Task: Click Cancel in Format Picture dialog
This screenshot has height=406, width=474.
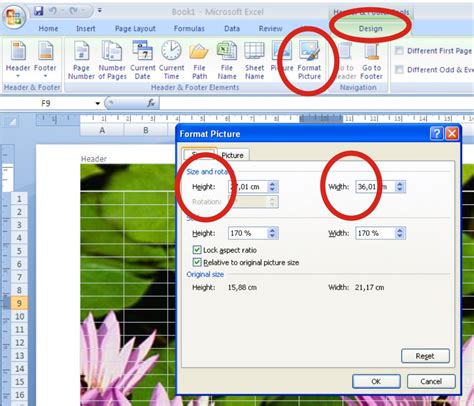Action: click(x=431, y=381)
